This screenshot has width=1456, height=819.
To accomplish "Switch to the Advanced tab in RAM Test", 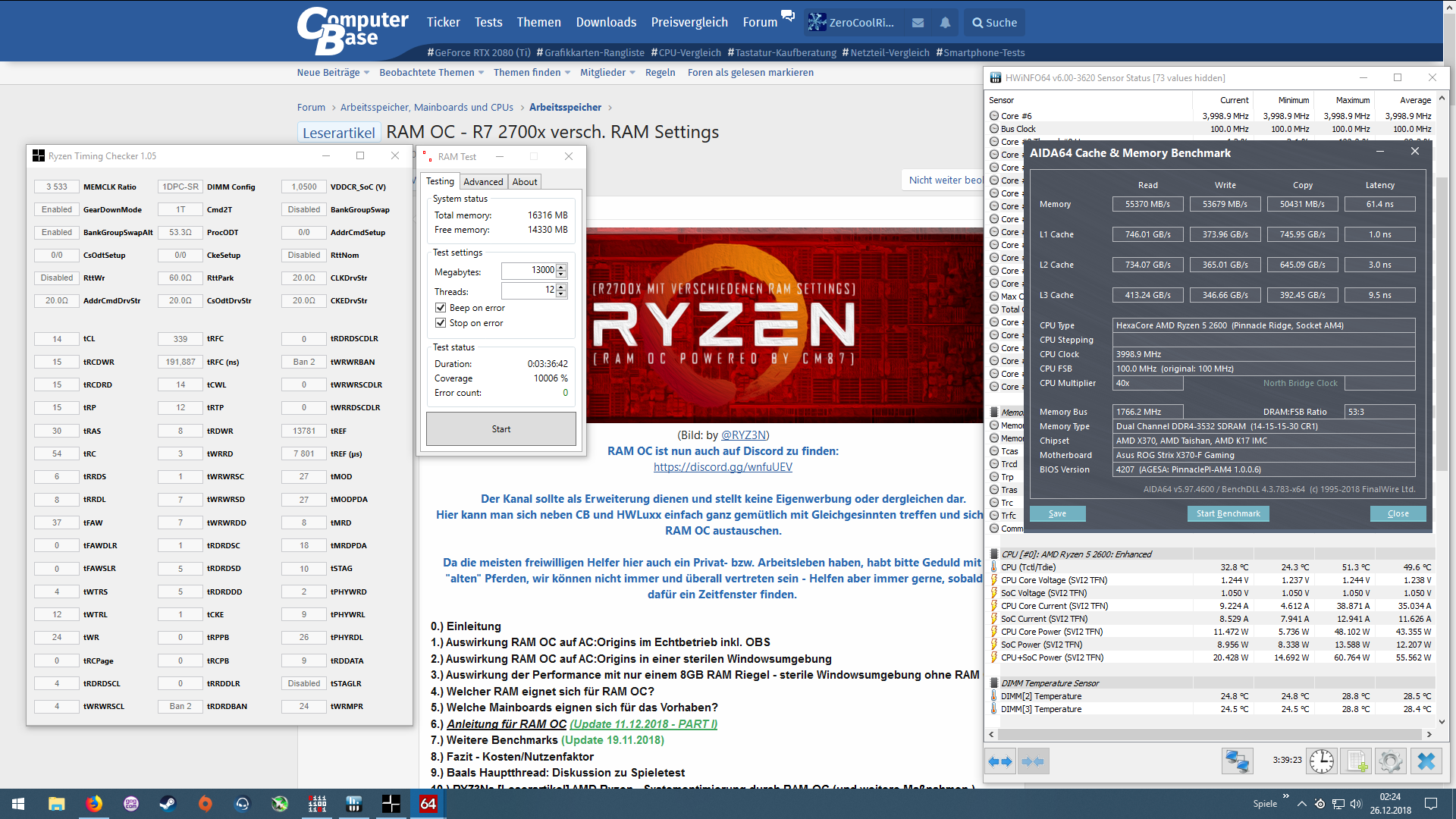I will [483, 182].
